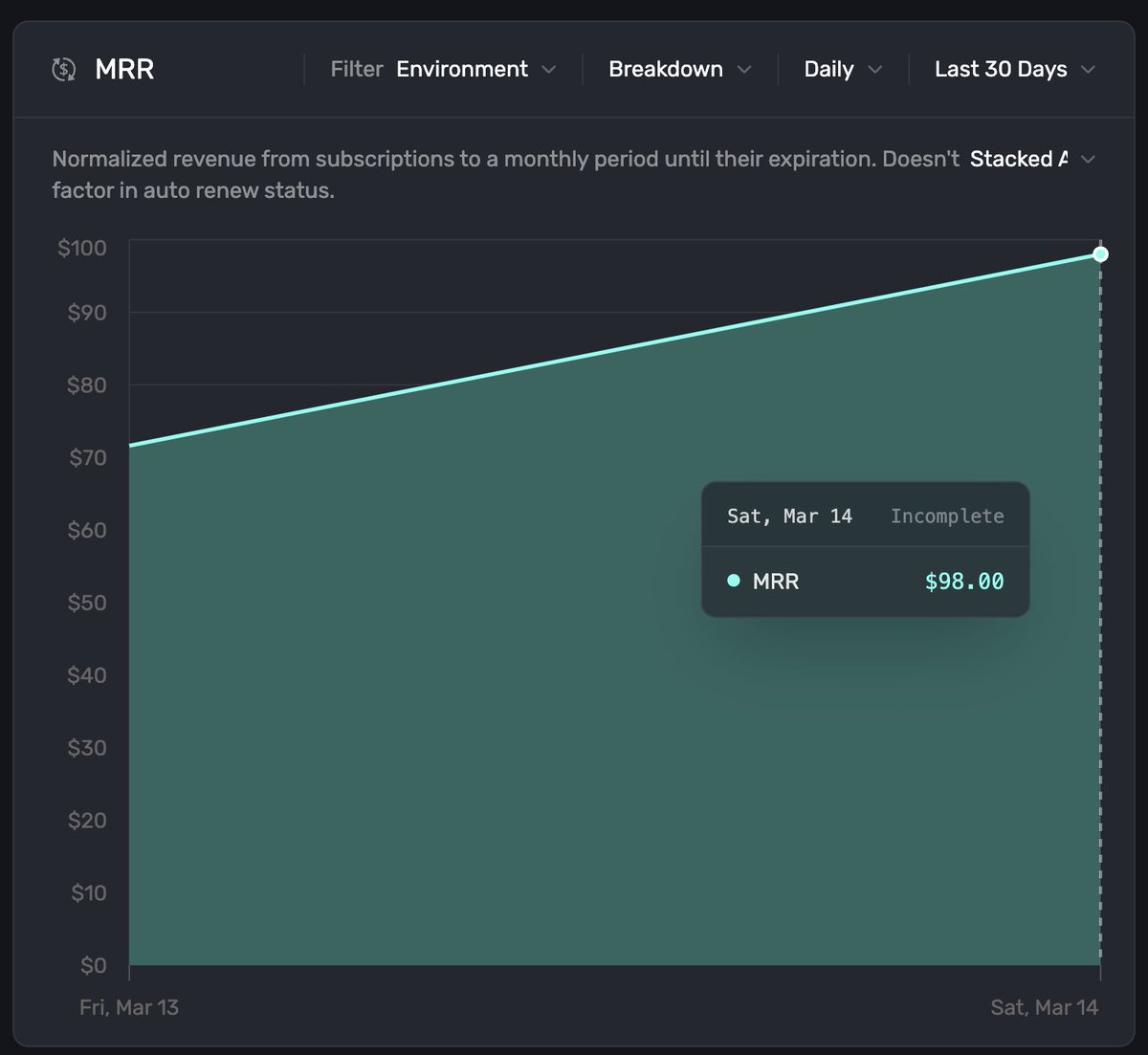Click the chevron next to Breakdown

(744, 70)
